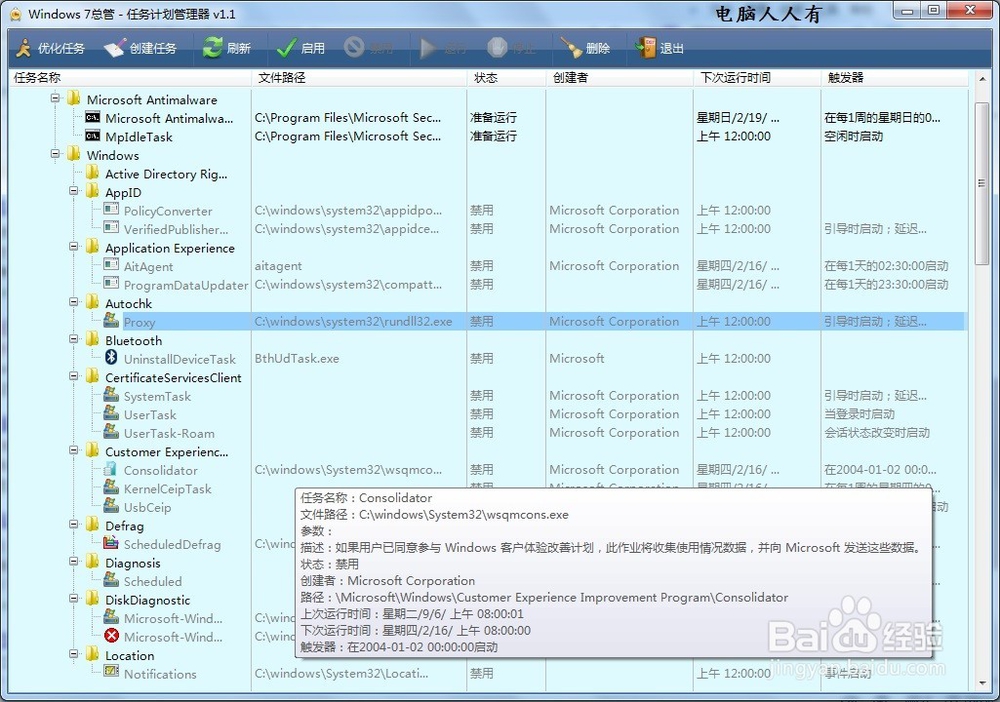Sort by 创建者 column header
Viewport: 1000px width, 702px height.
point(620,78)
